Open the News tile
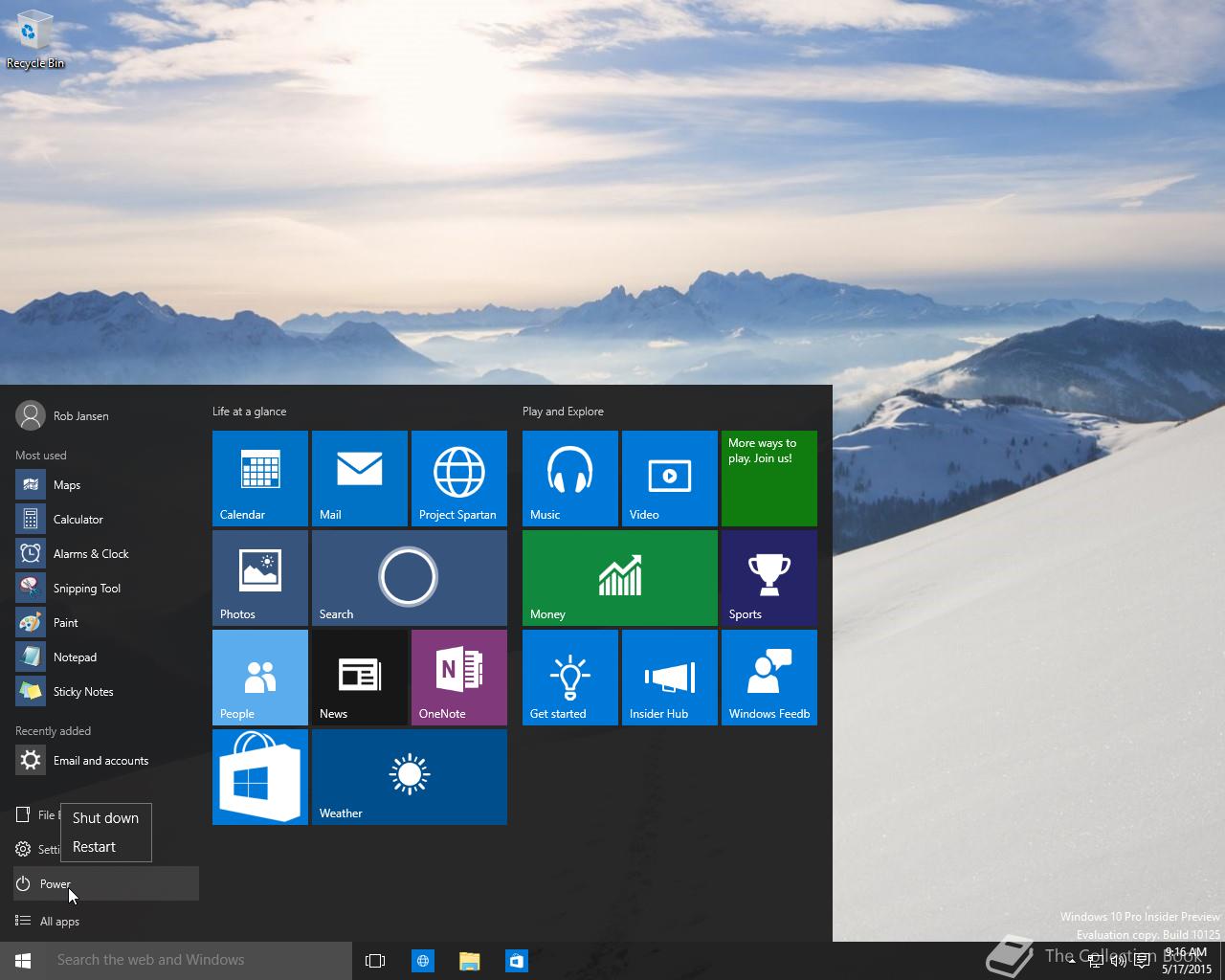The image size is (1225, 980). coord(360,678)
